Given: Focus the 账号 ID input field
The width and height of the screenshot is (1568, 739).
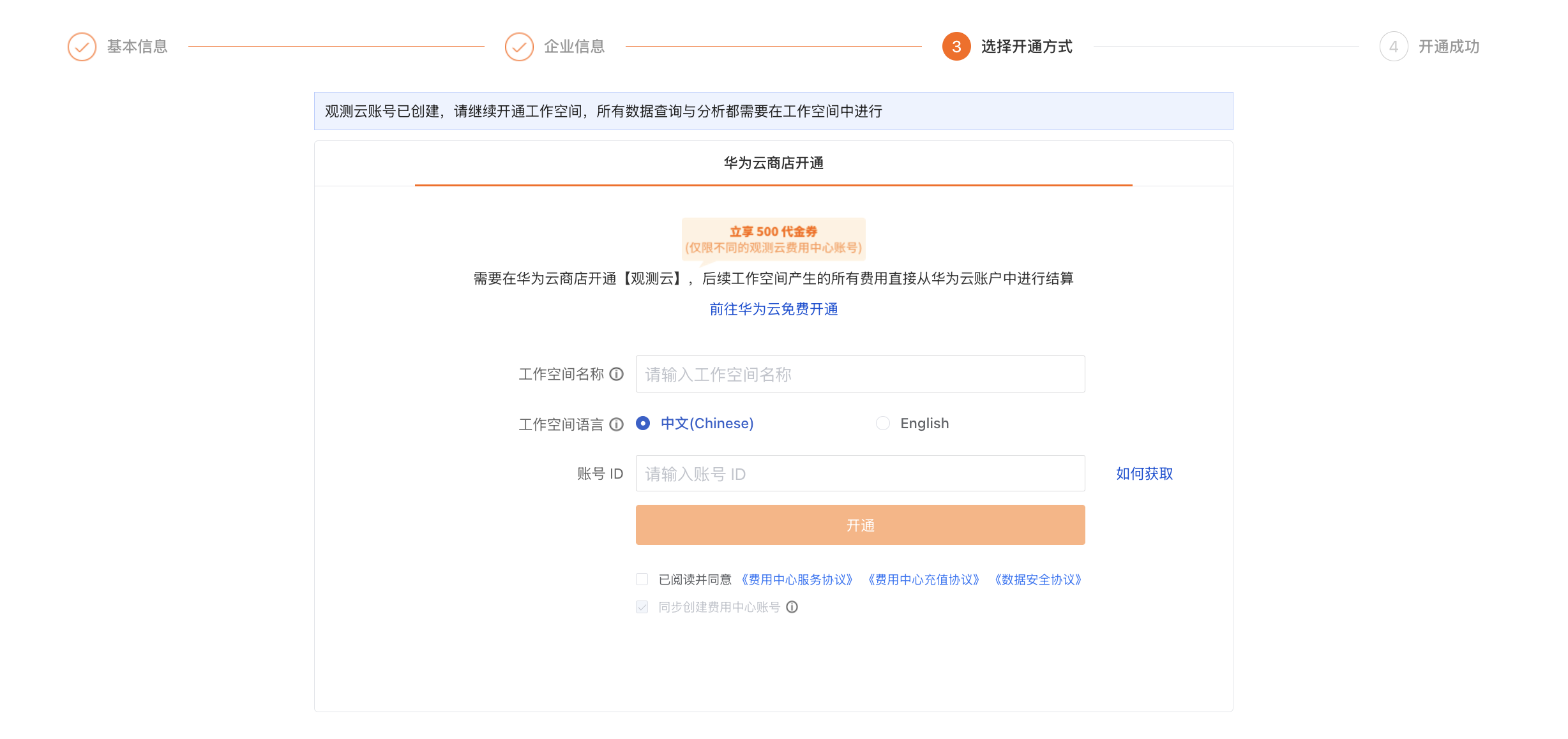Looking at the screenshot, I should 861,474.
